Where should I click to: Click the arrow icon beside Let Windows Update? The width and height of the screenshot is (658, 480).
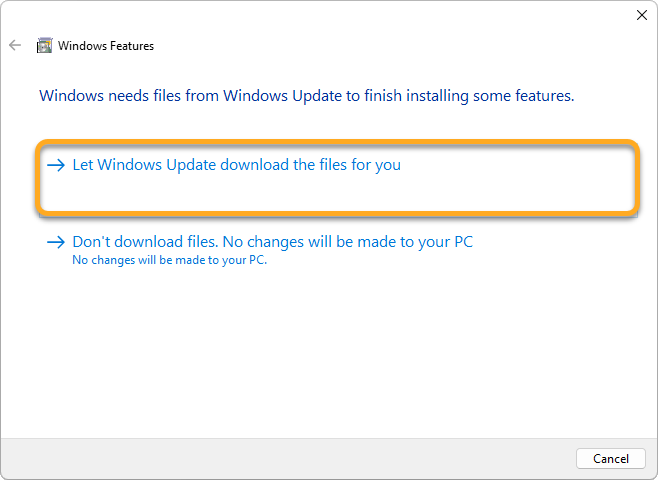click(x=57, y=165)
